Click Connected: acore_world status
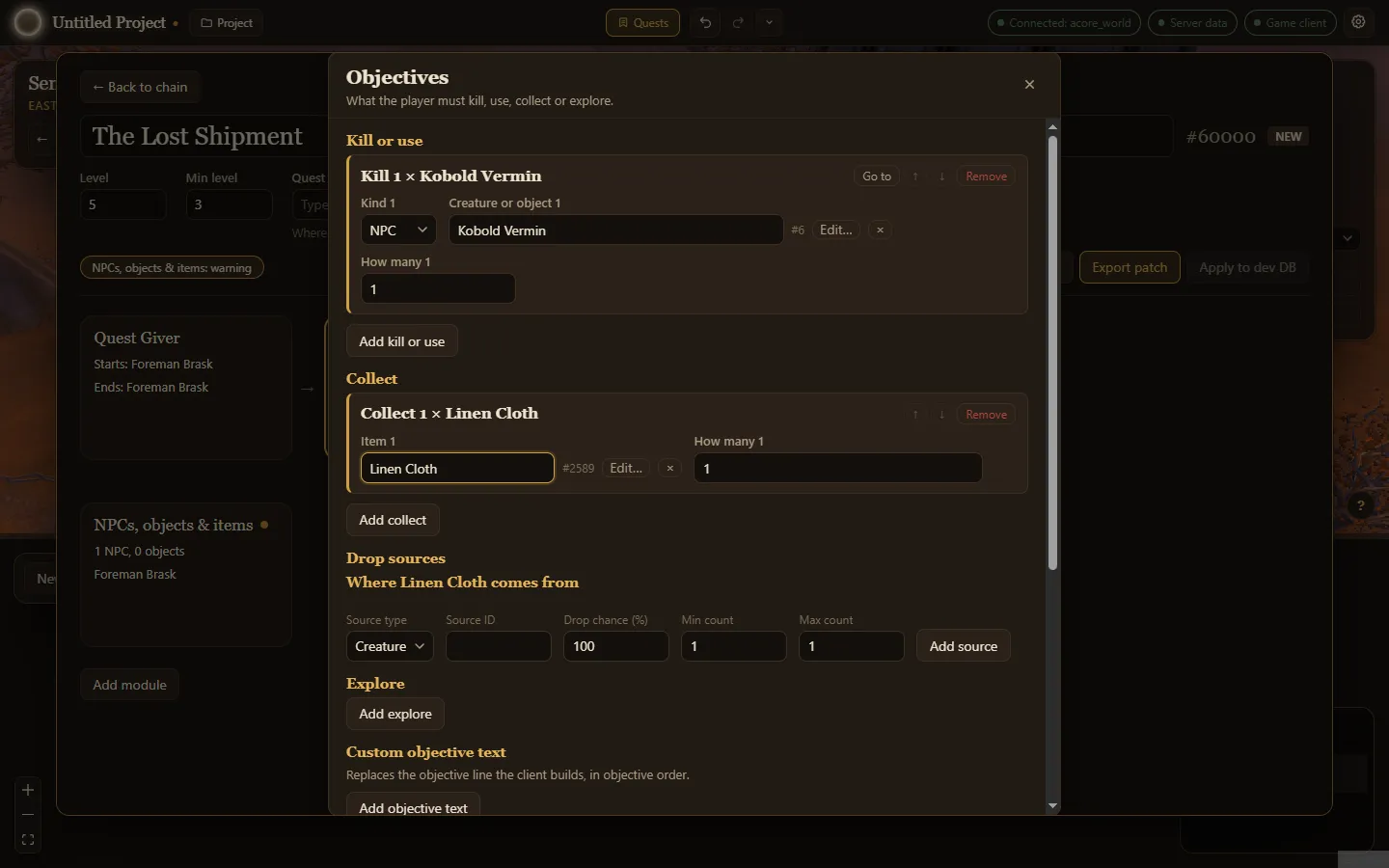This screenshot has width=1389, height=868. point(1064,23)
